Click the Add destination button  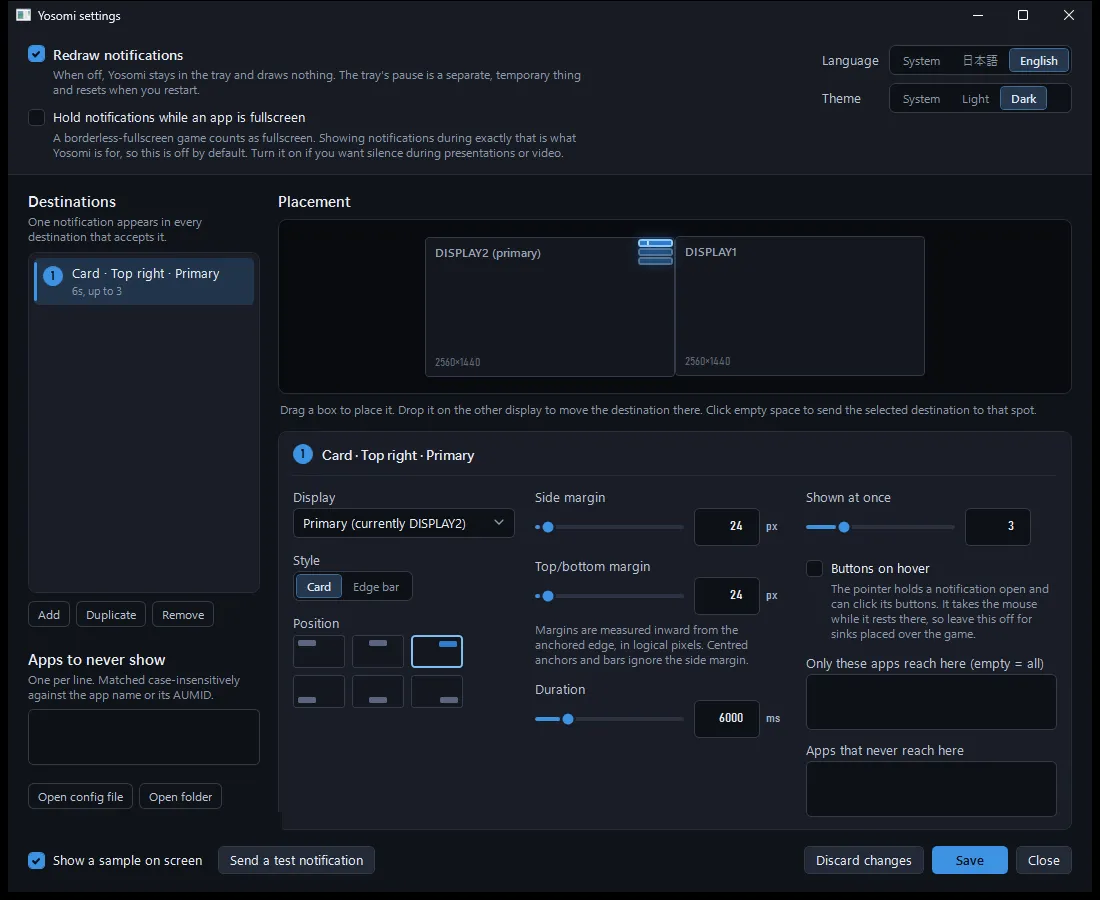[48, 614]
